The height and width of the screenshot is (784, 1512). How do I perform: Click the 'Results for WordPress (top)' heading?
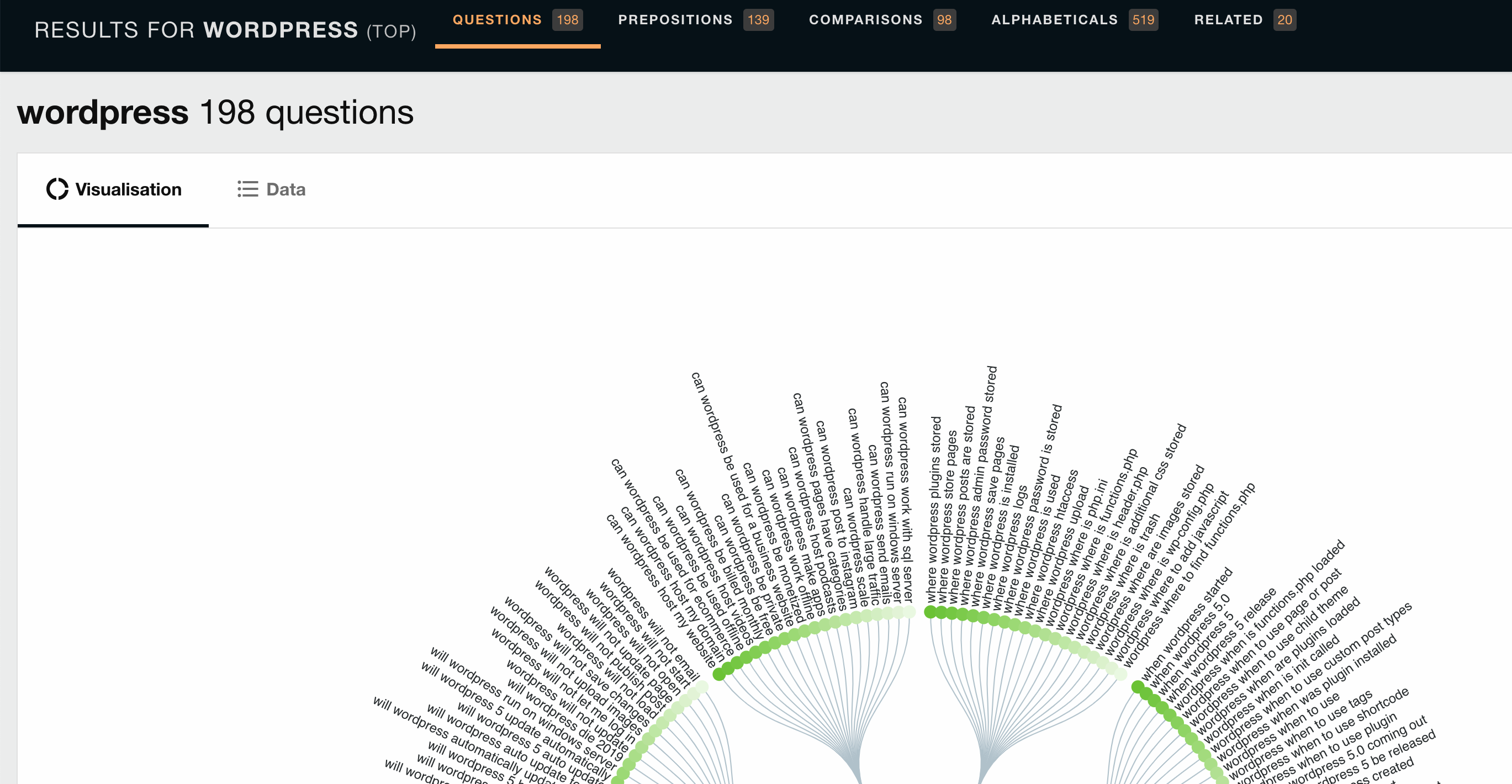[x=225, y=30]
